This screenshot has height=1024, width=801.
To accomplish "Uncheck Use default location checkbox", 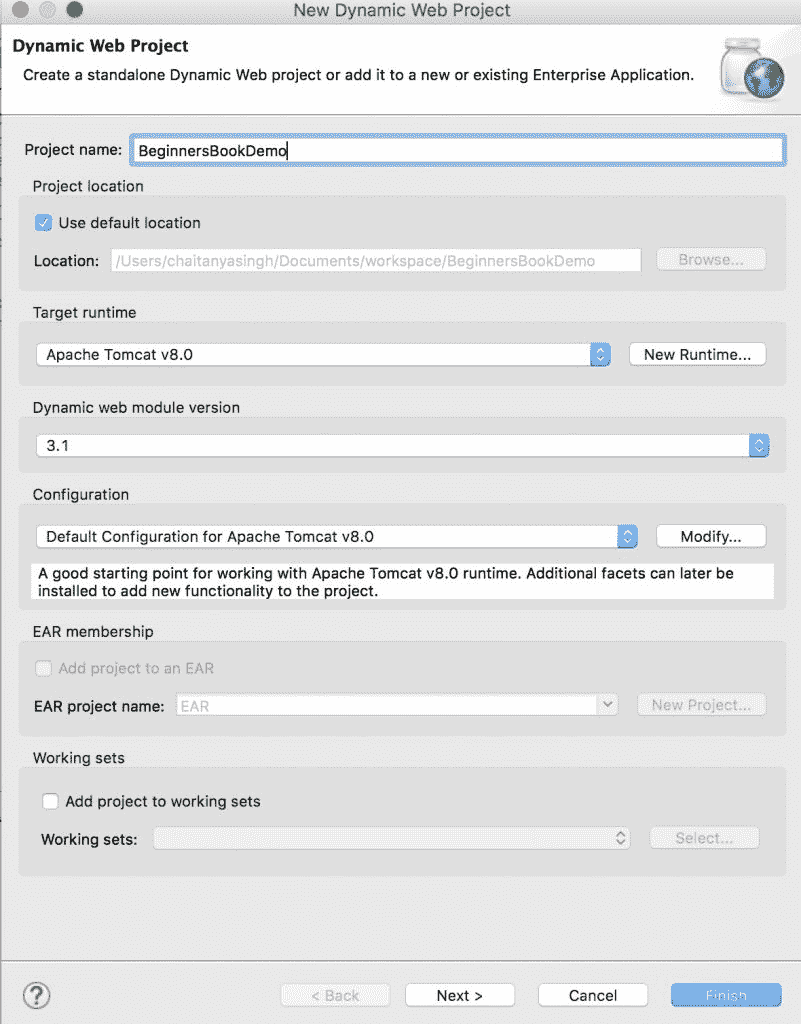I will (43, 223).
